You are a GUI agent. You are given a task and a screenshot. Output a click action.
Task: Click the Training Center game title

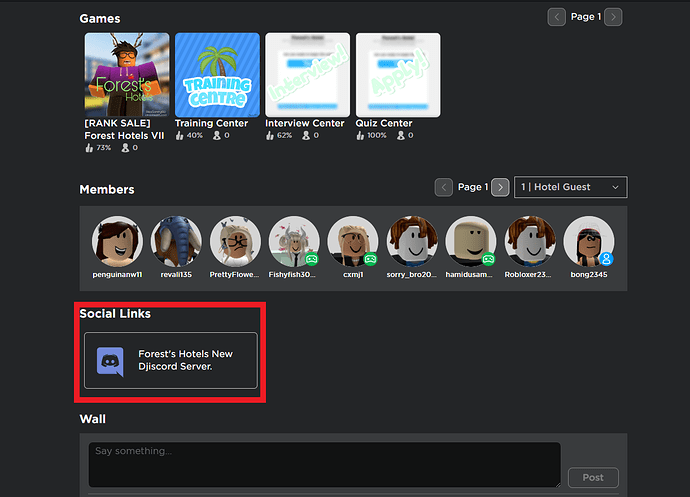point(212,123)
